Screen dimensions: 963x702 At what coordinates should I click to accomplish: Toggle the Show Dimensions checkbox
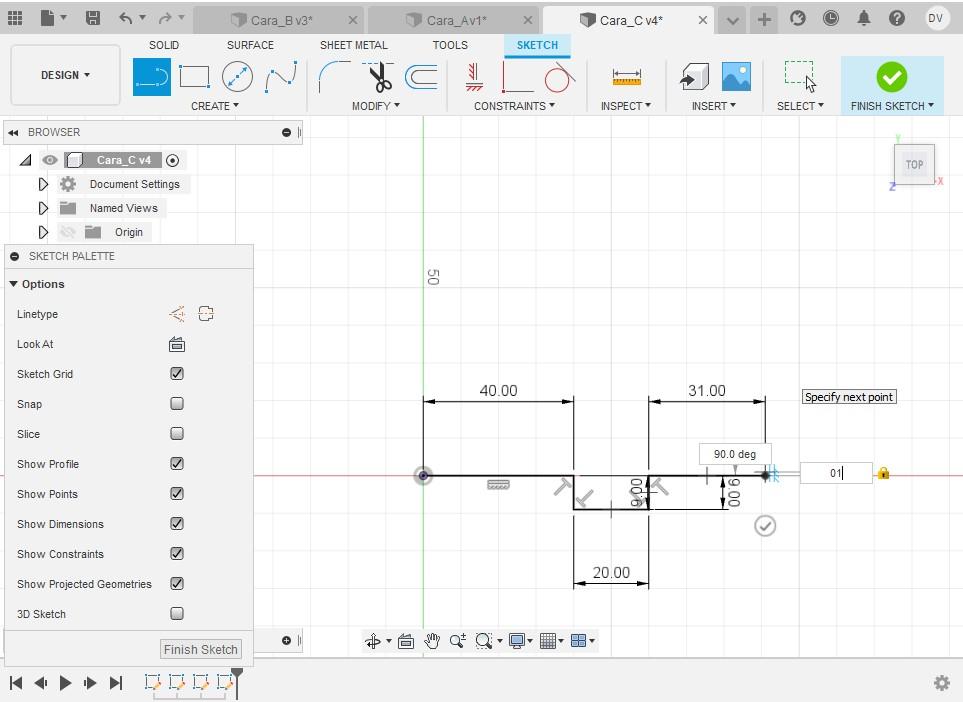point(177,523)
